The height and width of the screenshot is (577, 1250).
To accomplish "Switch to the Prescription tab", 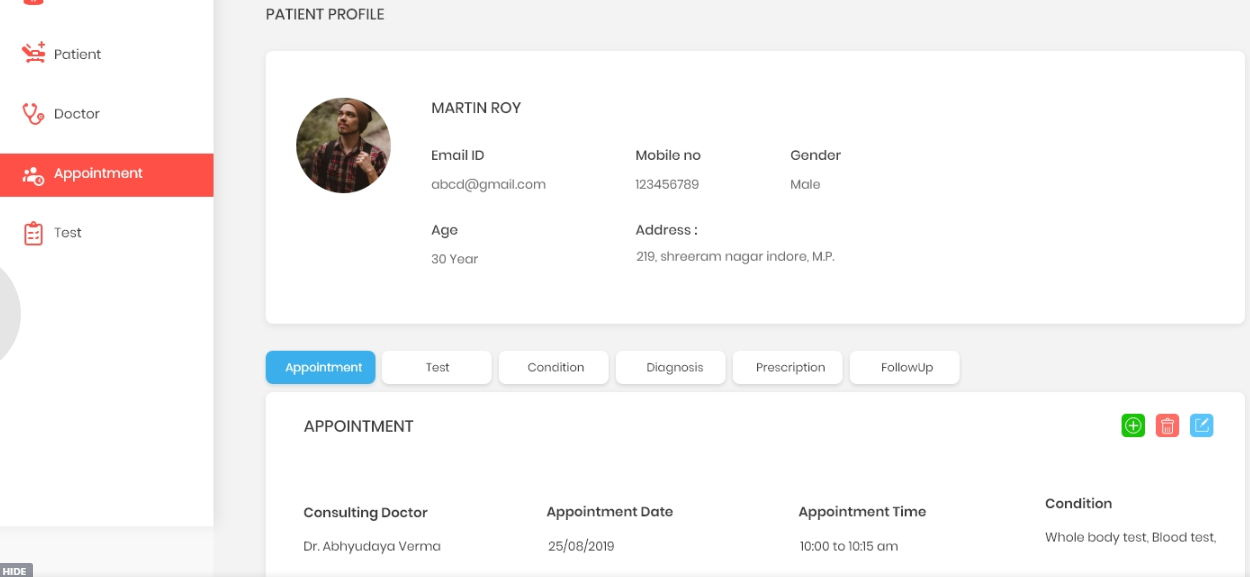I will (x=787, y=367).
